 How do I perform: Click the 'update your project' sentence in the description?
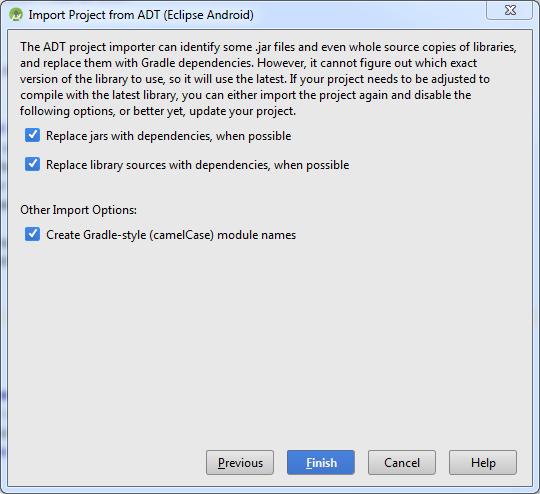[x=242, y=111]
